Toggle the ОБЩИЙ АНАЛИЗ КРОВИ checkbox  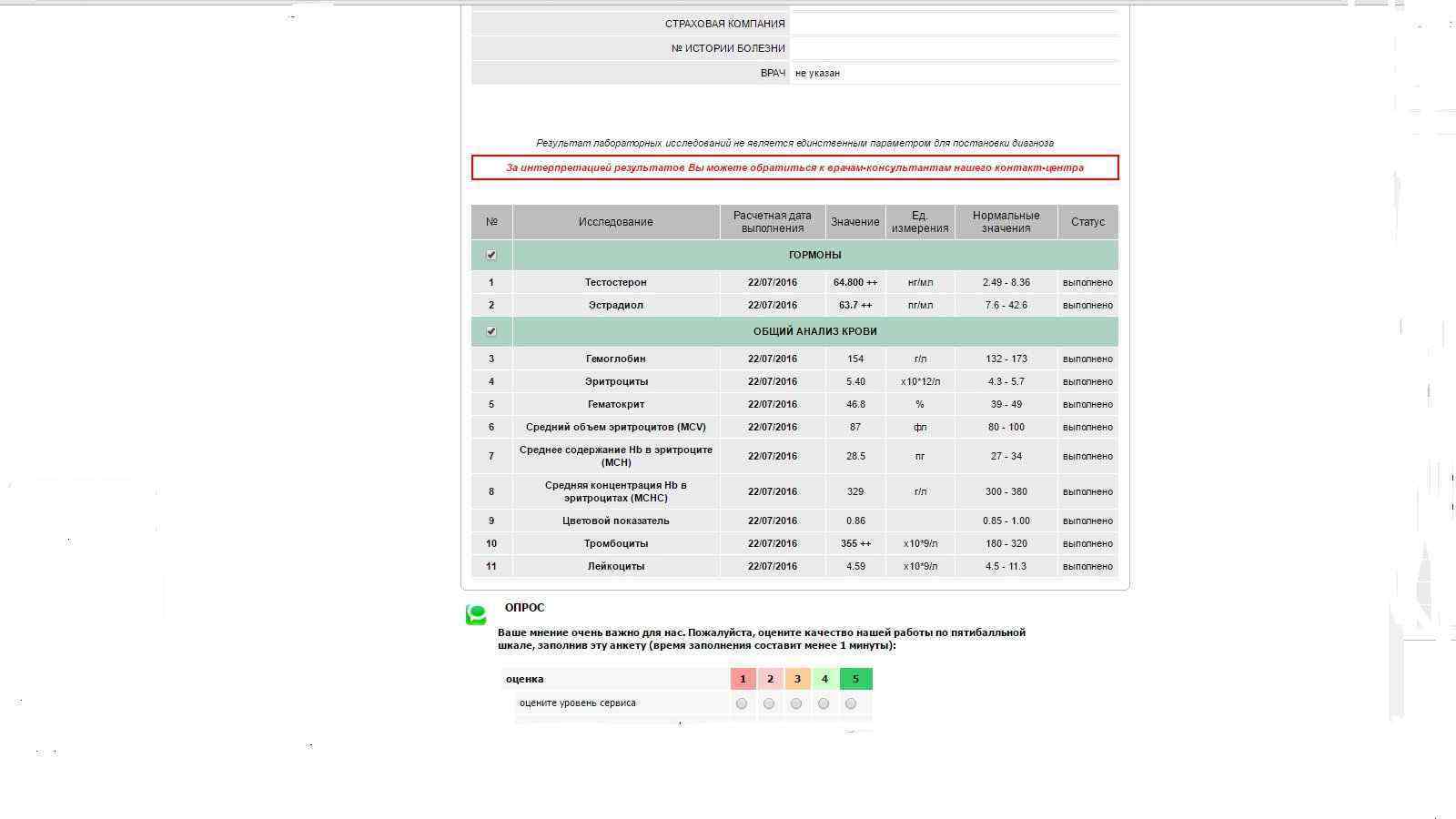coord(491,331)
